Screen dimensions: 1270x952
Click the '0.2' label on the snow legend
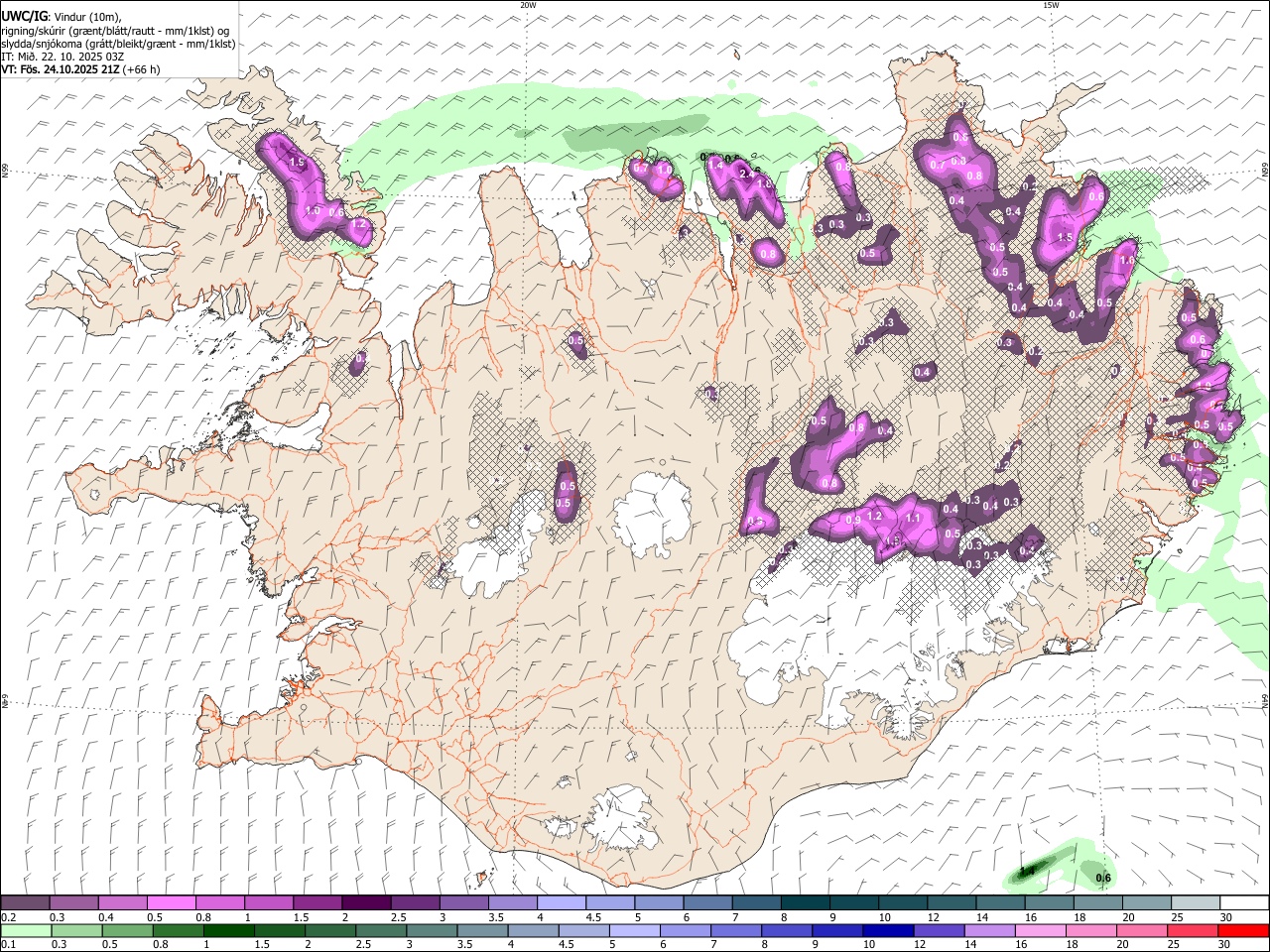8,917
